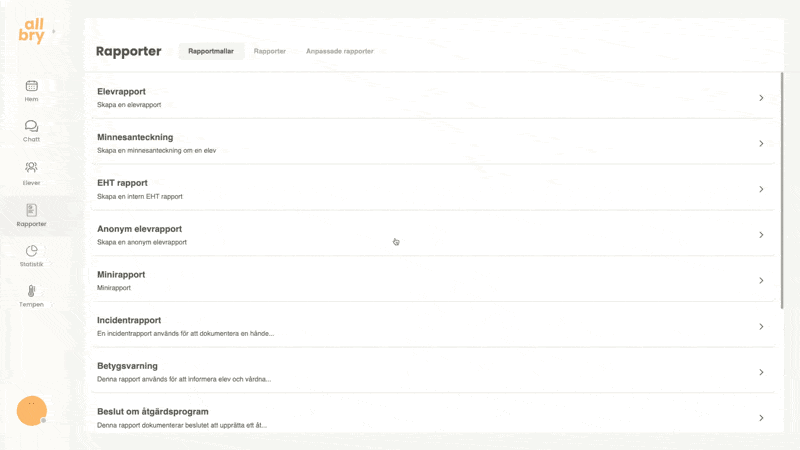This screenshot has height=450, width=800.
Task: Expand the Elevrapport row chevron
Action: point(761,98)
